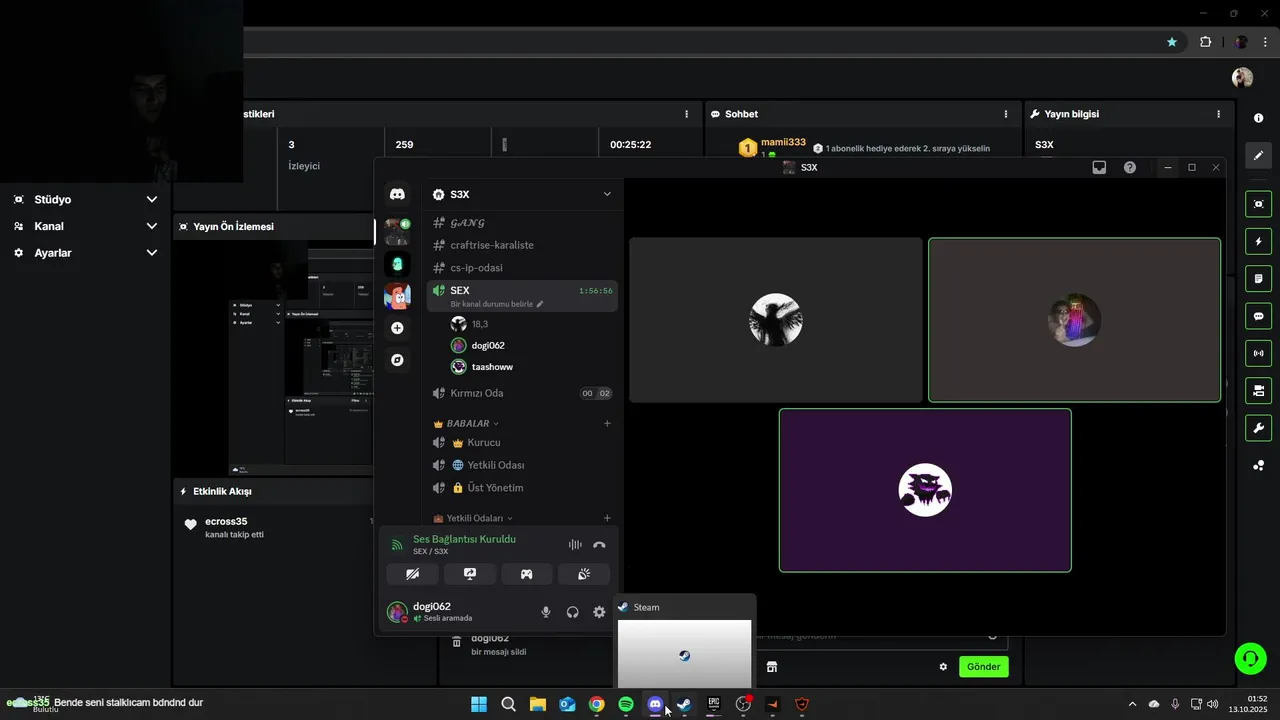Show hidden system tray icons

(x=1132, y=704)
